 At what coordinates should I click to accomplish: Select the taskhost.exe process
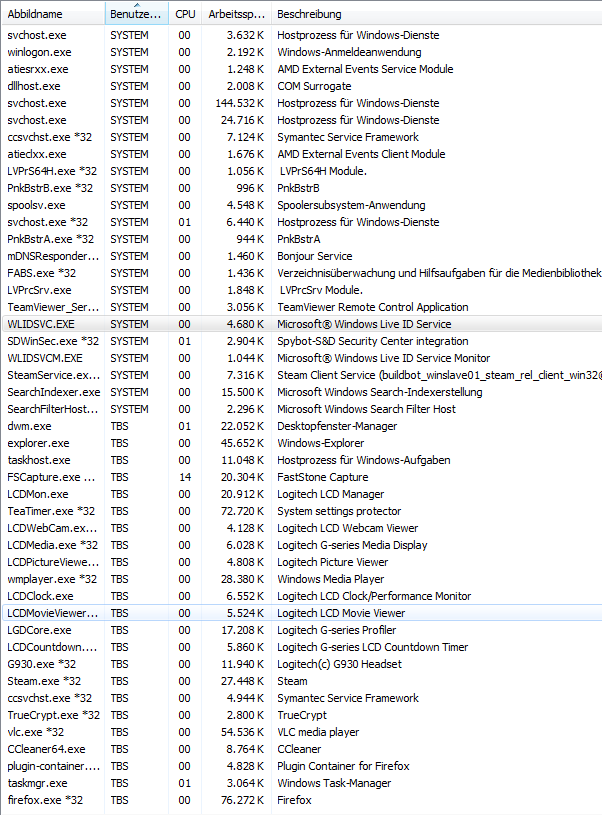coord(302,460)
